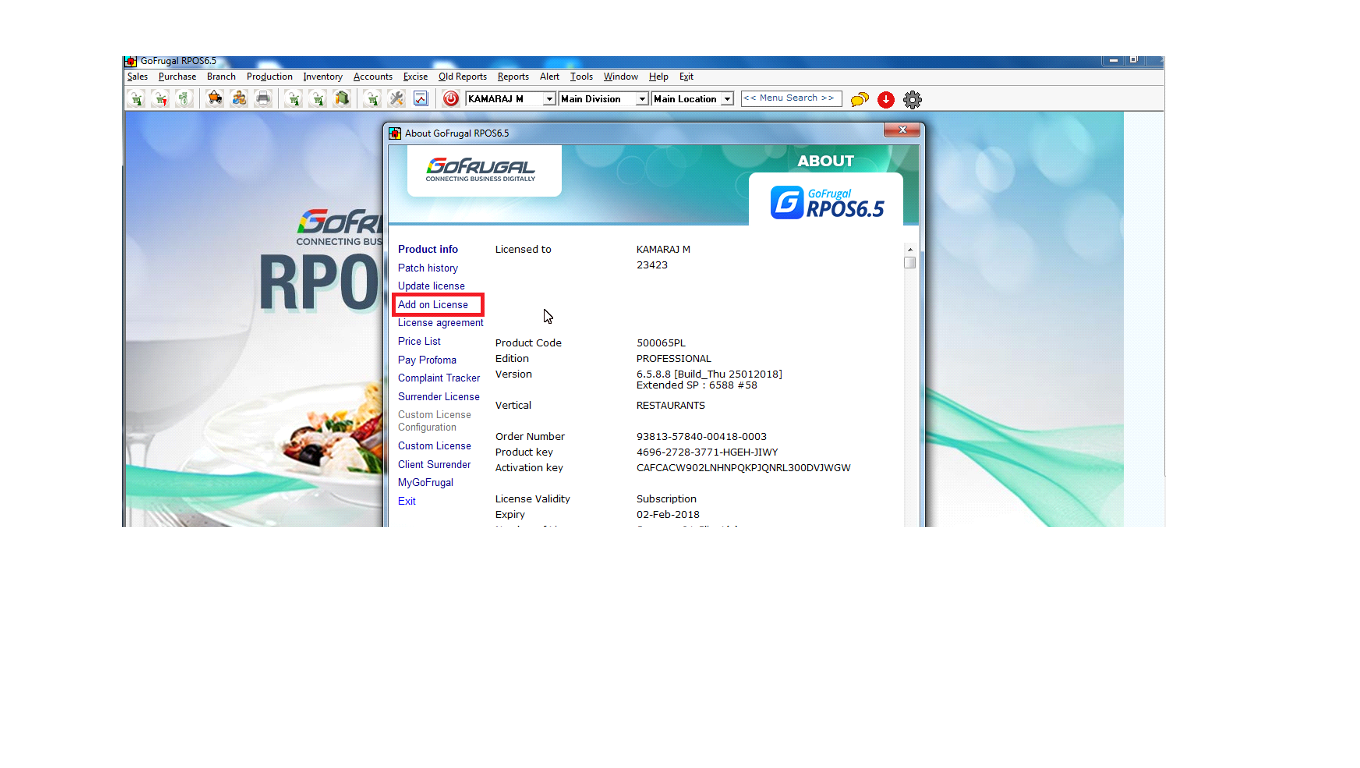Viewport: 1360px width, 768px height.
Task: Expand the KAMARAJ M user dropdown
Action: (549, 99)
